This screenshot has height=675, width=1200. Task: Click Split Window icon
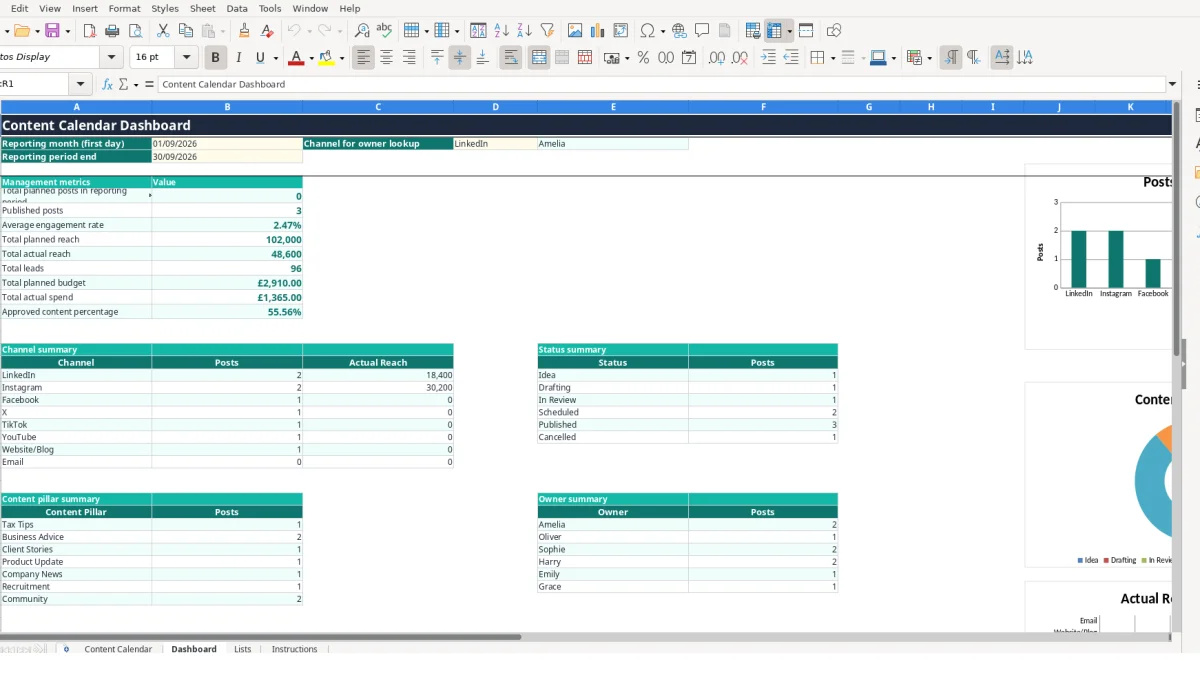point(806,31)
